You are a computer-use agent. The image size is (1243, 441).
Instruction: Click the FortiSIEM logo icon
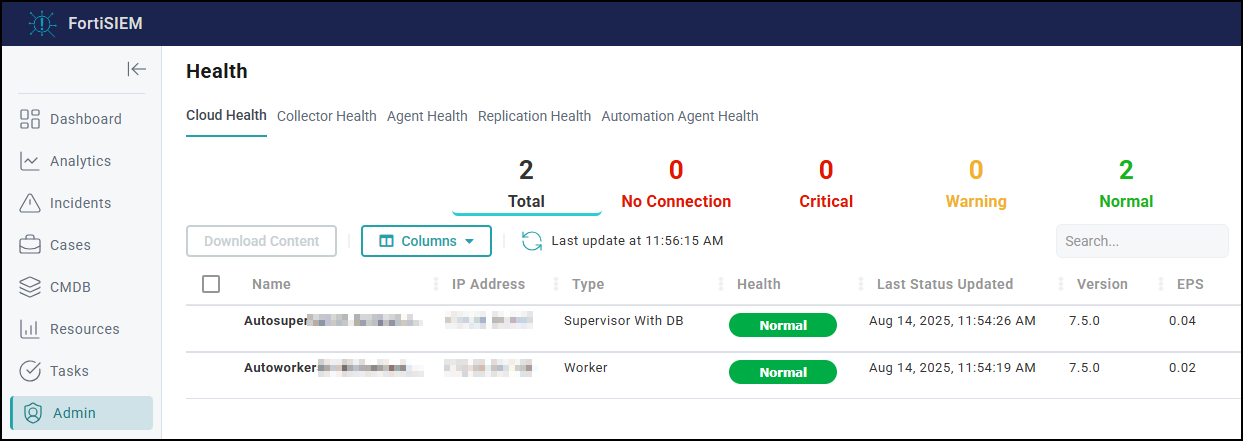click(x=42, y=23)
